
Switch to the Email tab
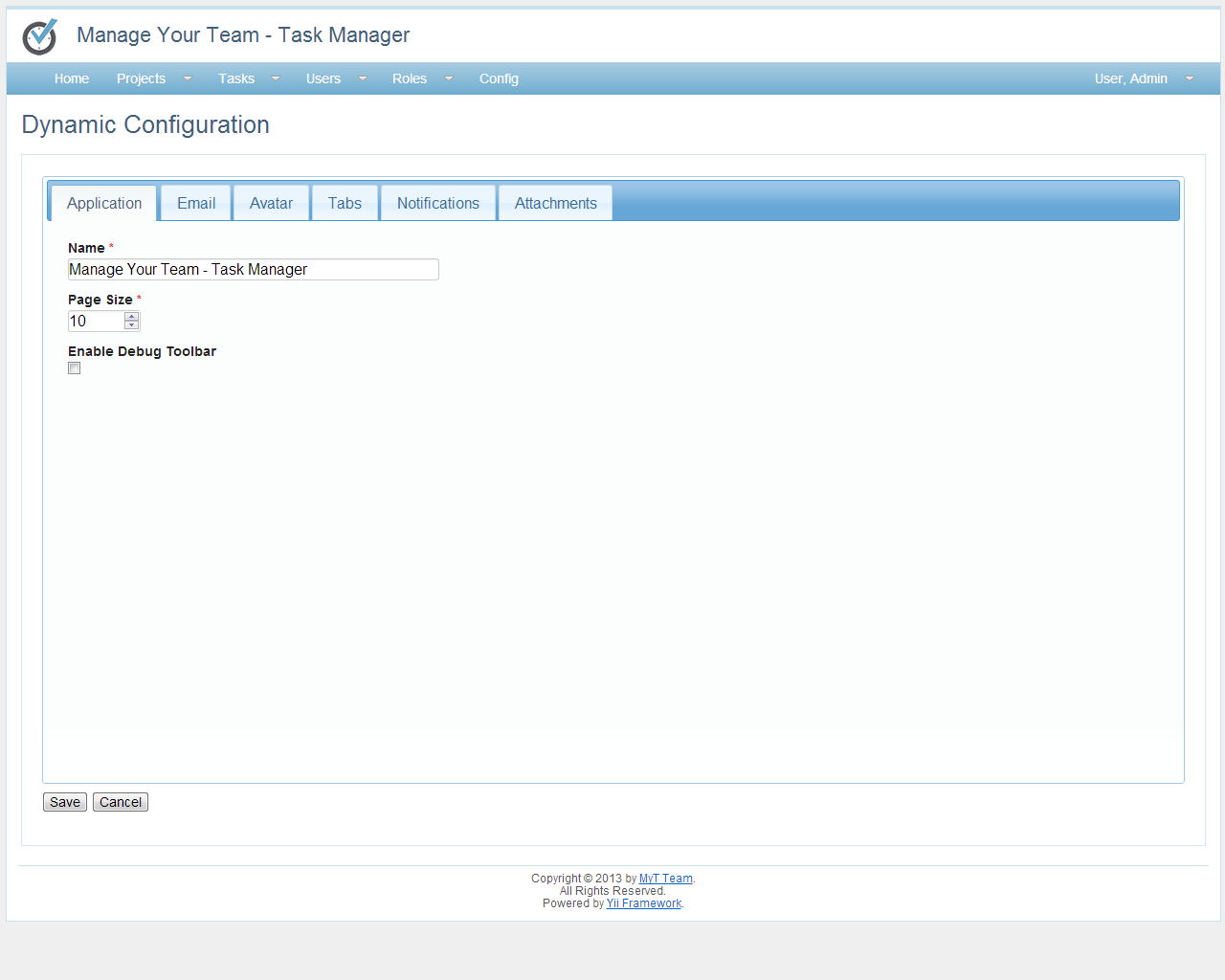pos(195,203)
